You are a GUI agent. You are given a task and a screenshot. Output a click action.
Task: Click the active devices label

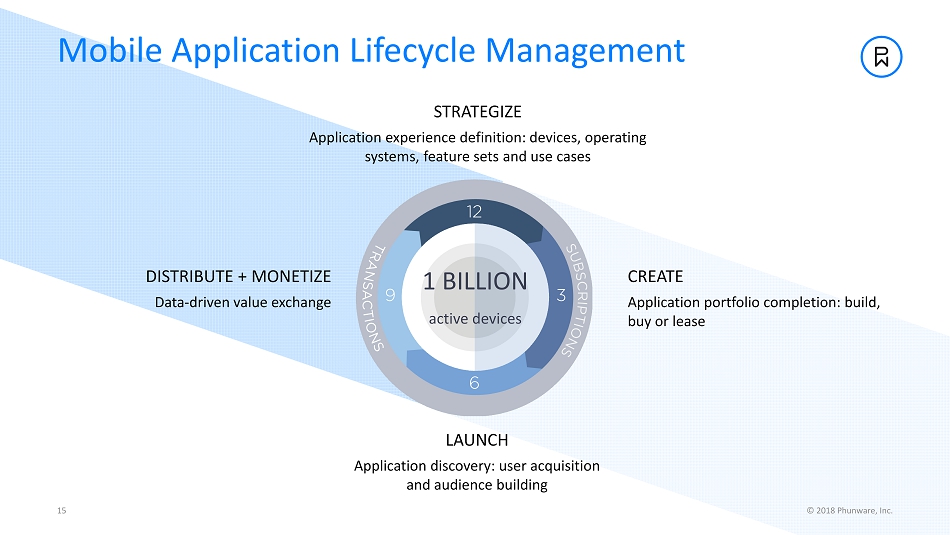pyautogui.click(x=475, y=319)
